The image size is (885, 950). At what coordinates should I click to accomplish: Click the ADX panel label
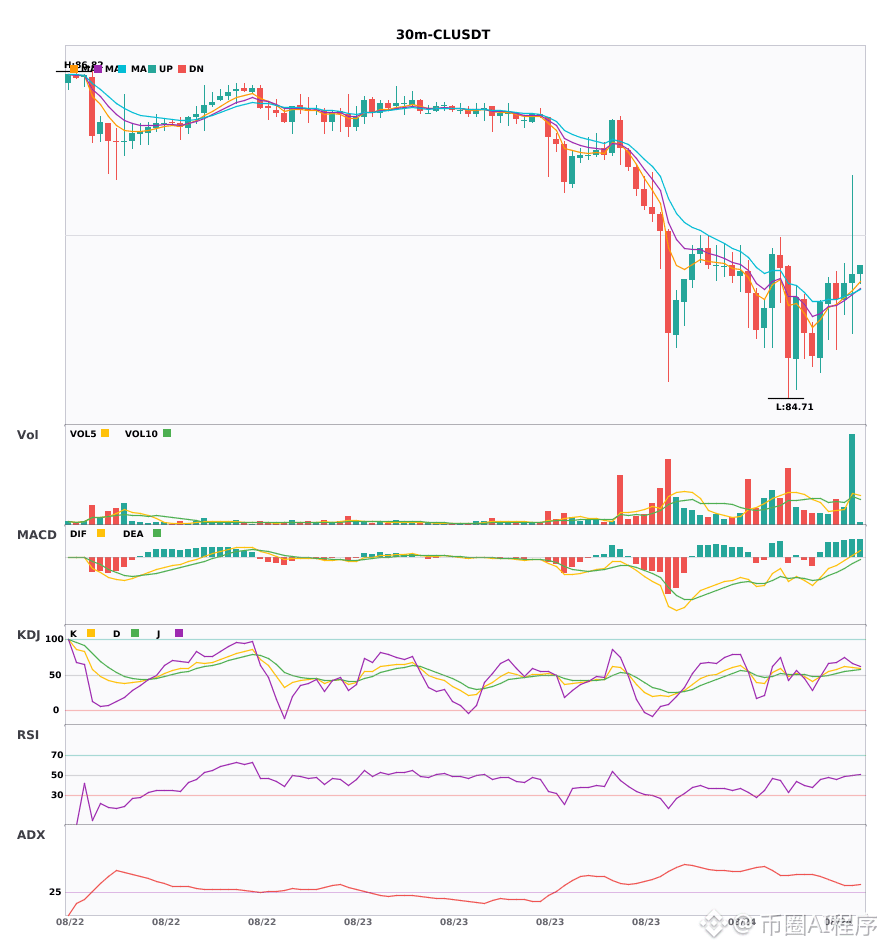coord(31,835)
